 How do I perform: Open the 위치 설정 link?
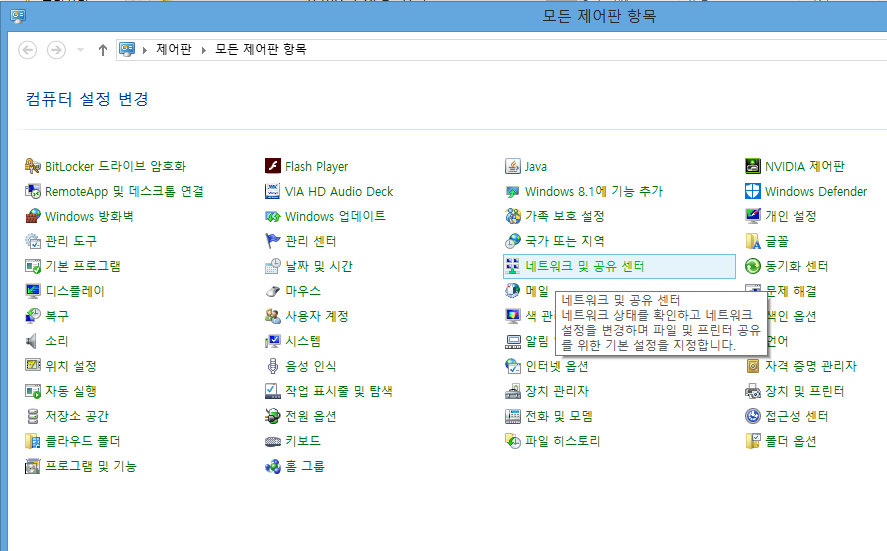[x=71, y=366]
